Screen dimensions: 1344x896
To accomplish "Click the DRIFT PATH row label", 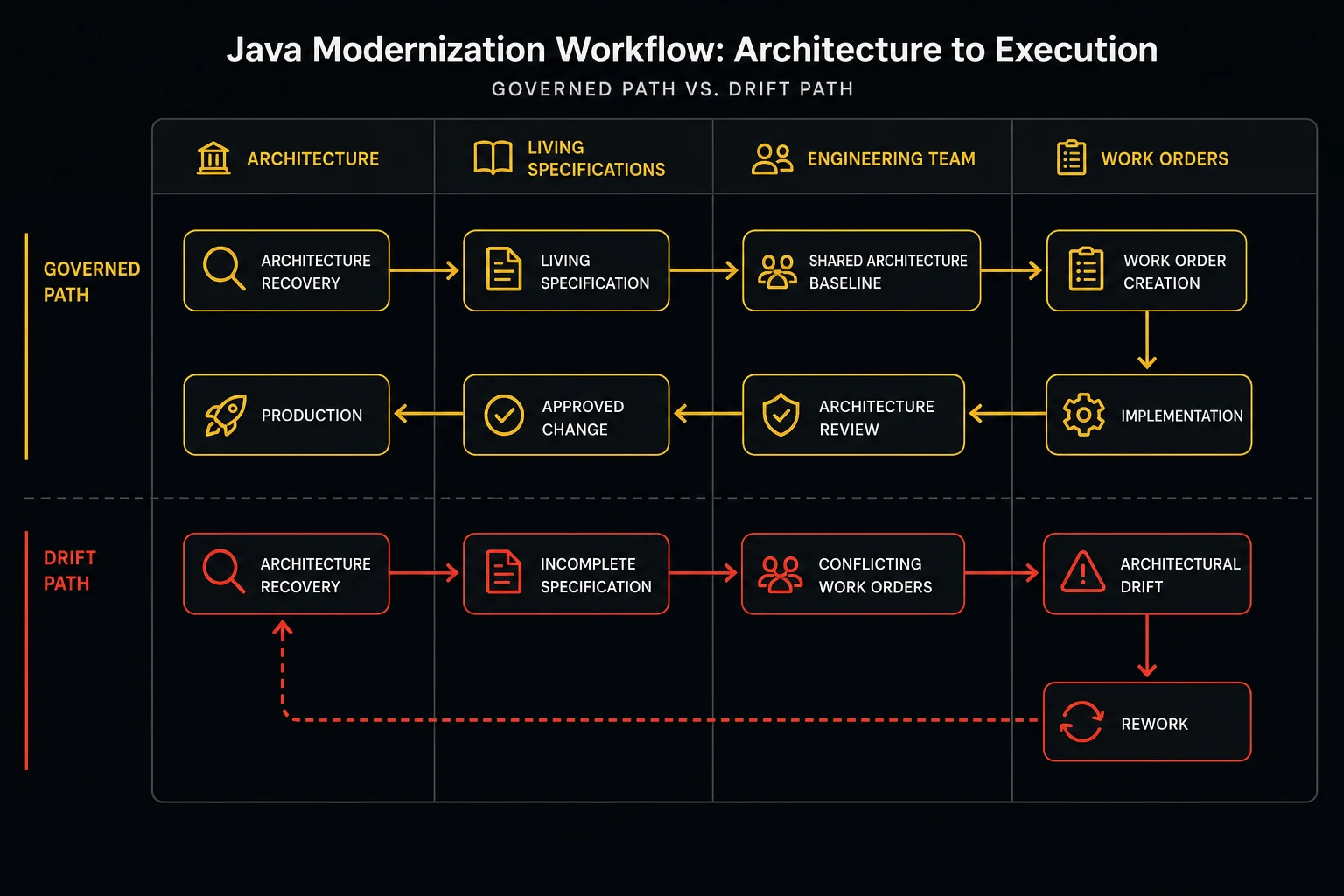I will [70, 570].
